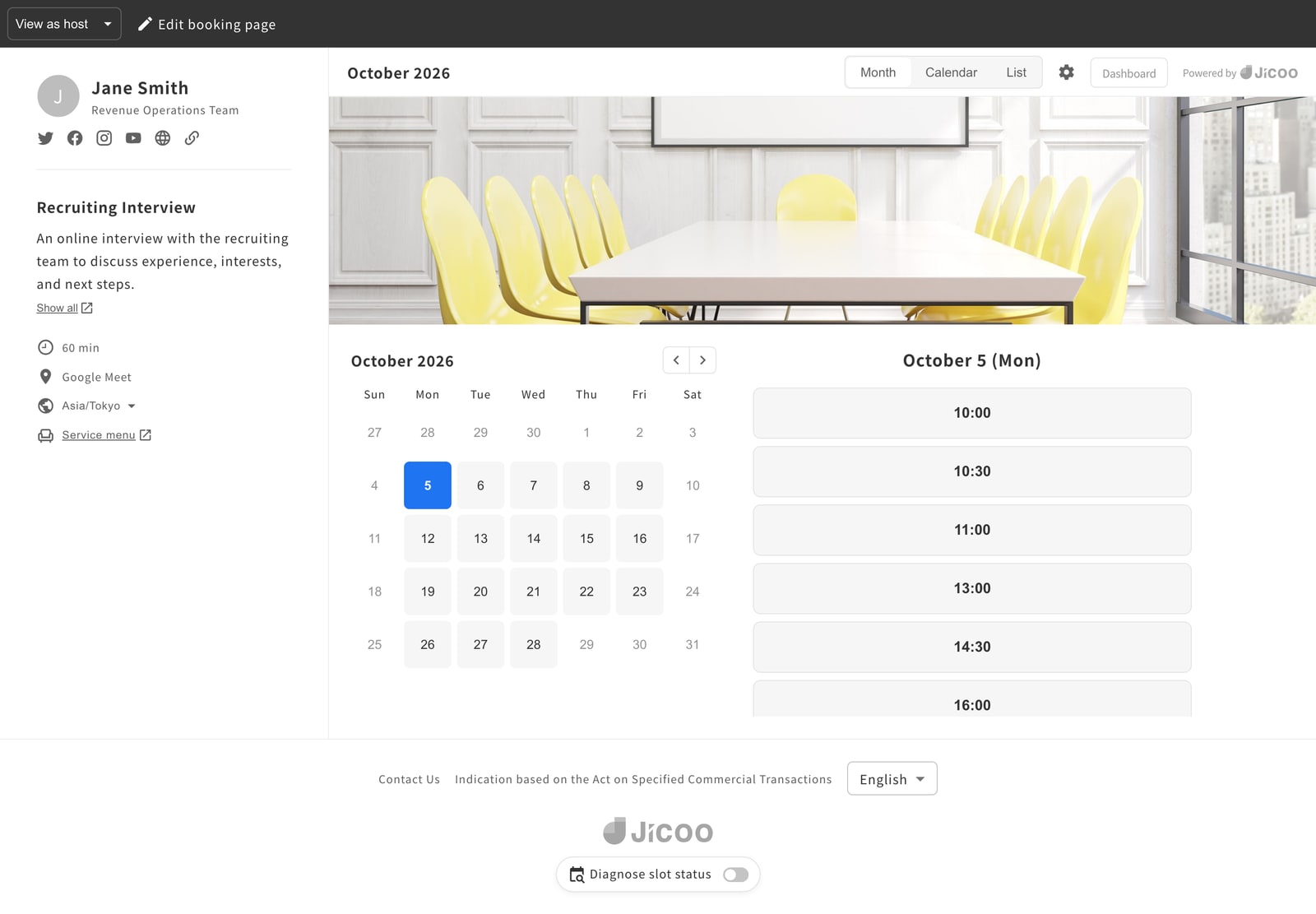
Task: Select the 16:00 time slot
Action: (972, 699)
